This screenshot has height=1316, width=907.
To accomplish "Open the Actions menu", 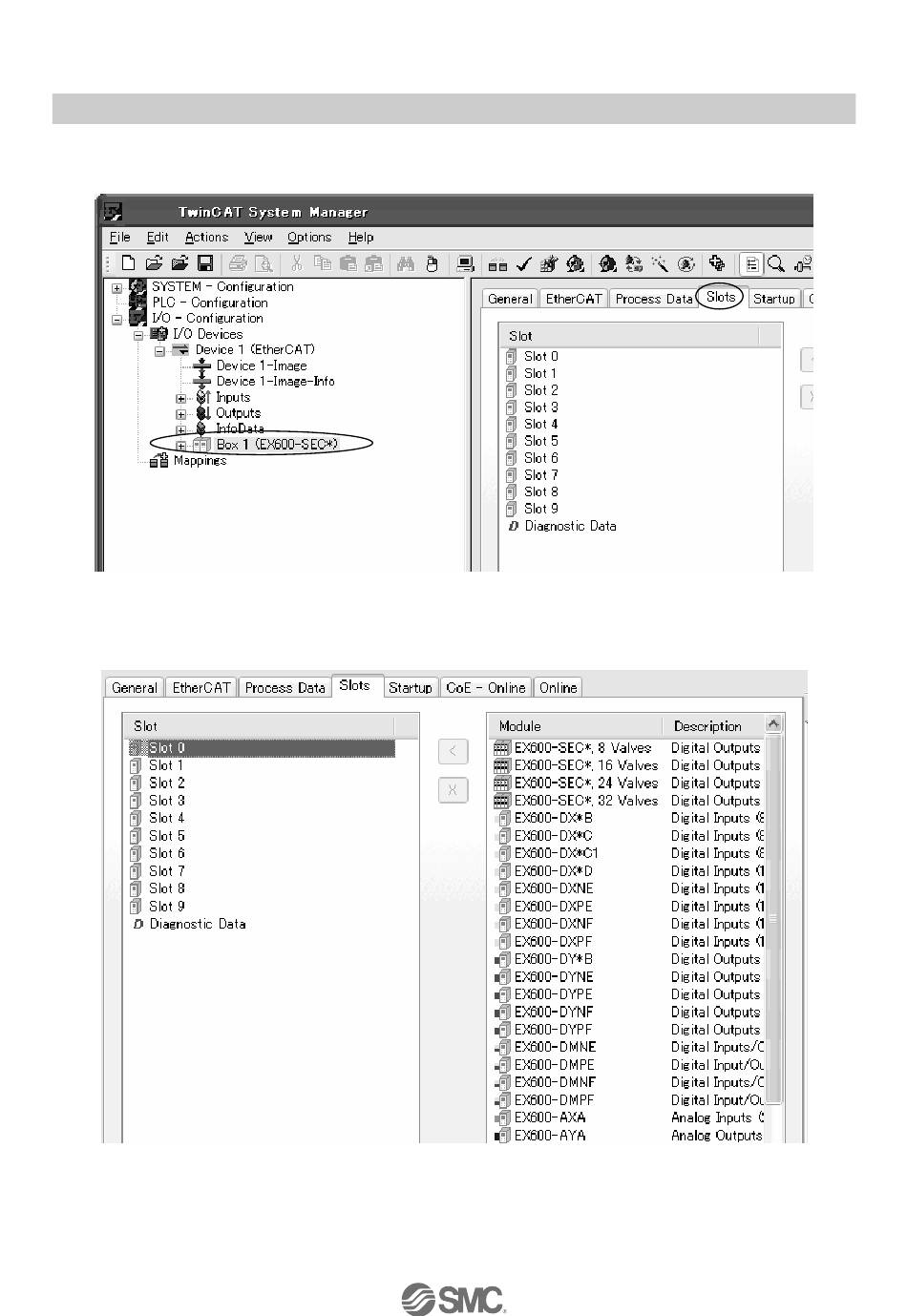I will coord(206,238).
